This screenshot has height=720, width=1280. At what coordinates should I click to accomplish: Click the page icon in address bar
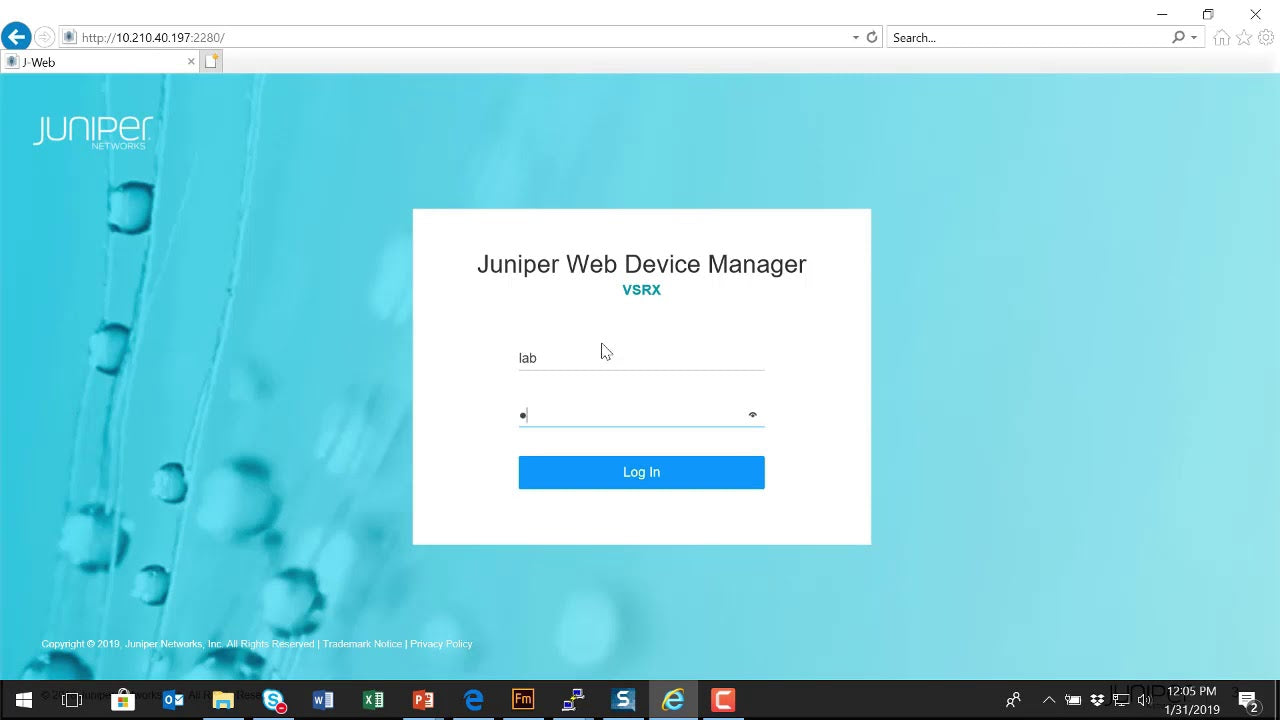pyautogui.click(x=69, y=37)
